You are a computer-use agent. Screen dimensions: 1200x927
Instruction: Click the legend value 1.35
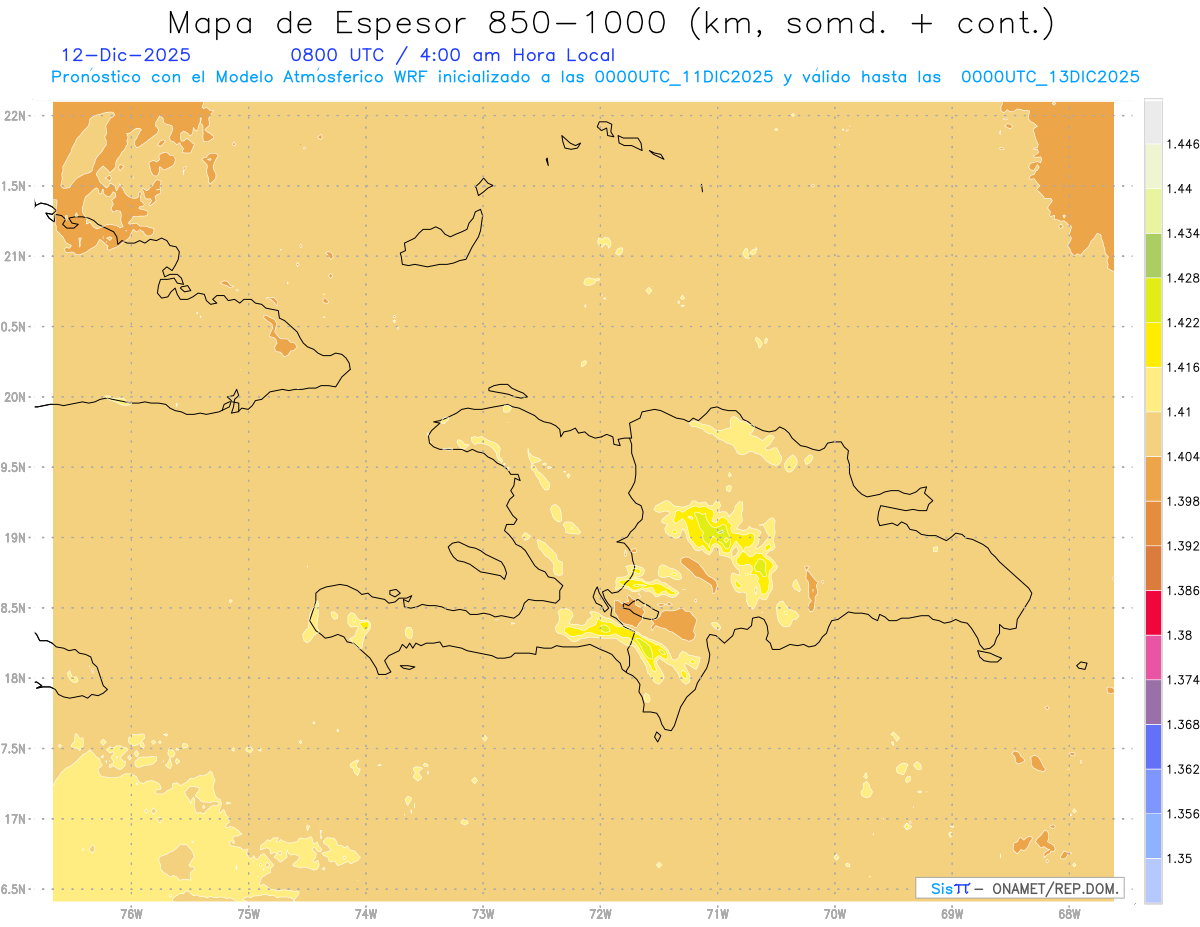click(x=1180, y=858)
